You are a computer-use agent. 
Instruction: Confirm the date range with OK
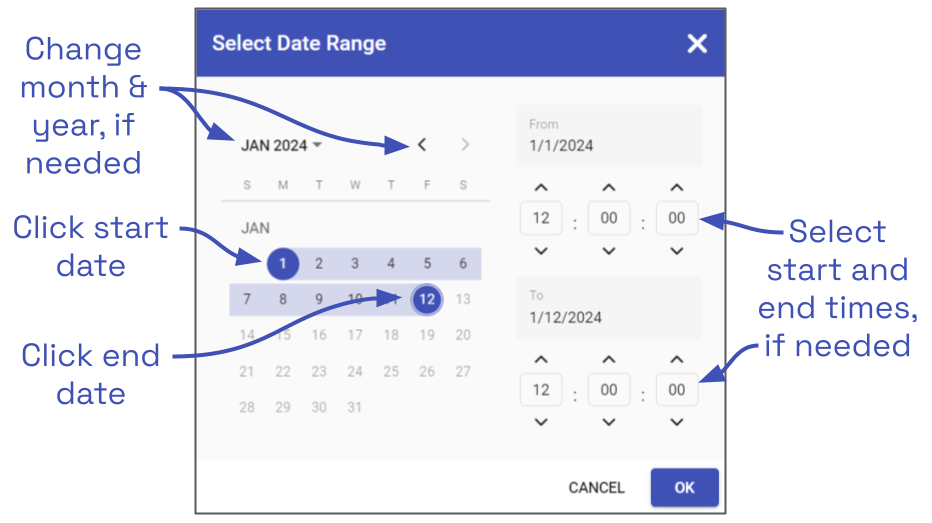[684, 487]
